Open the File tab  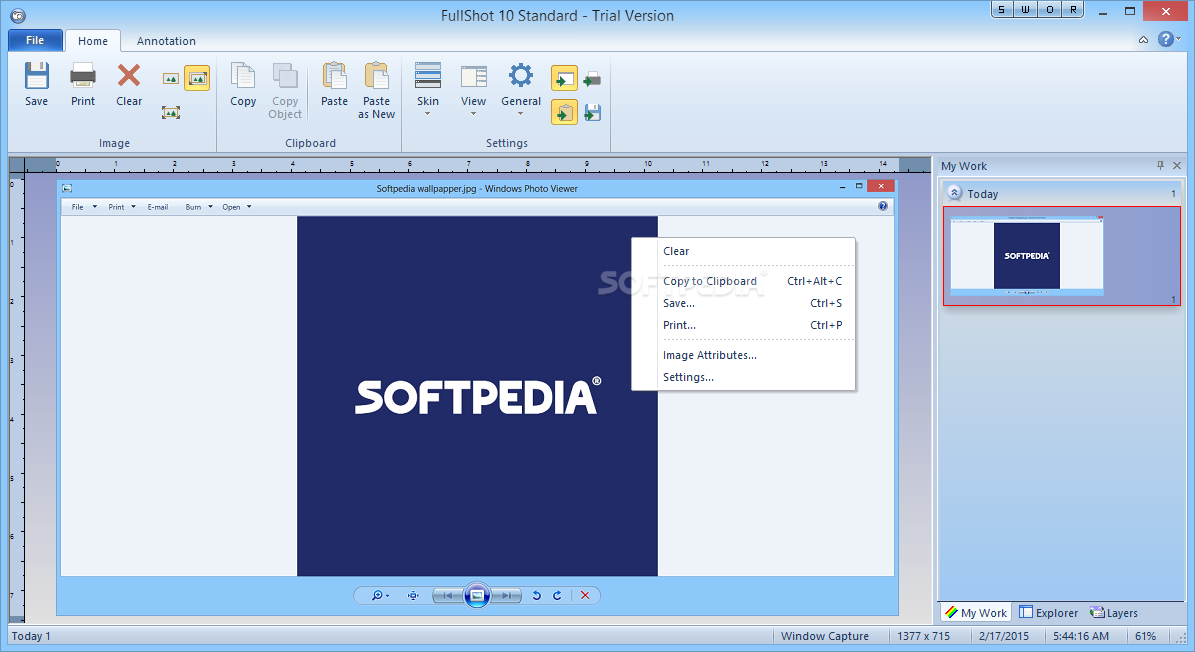click(35, 40)
